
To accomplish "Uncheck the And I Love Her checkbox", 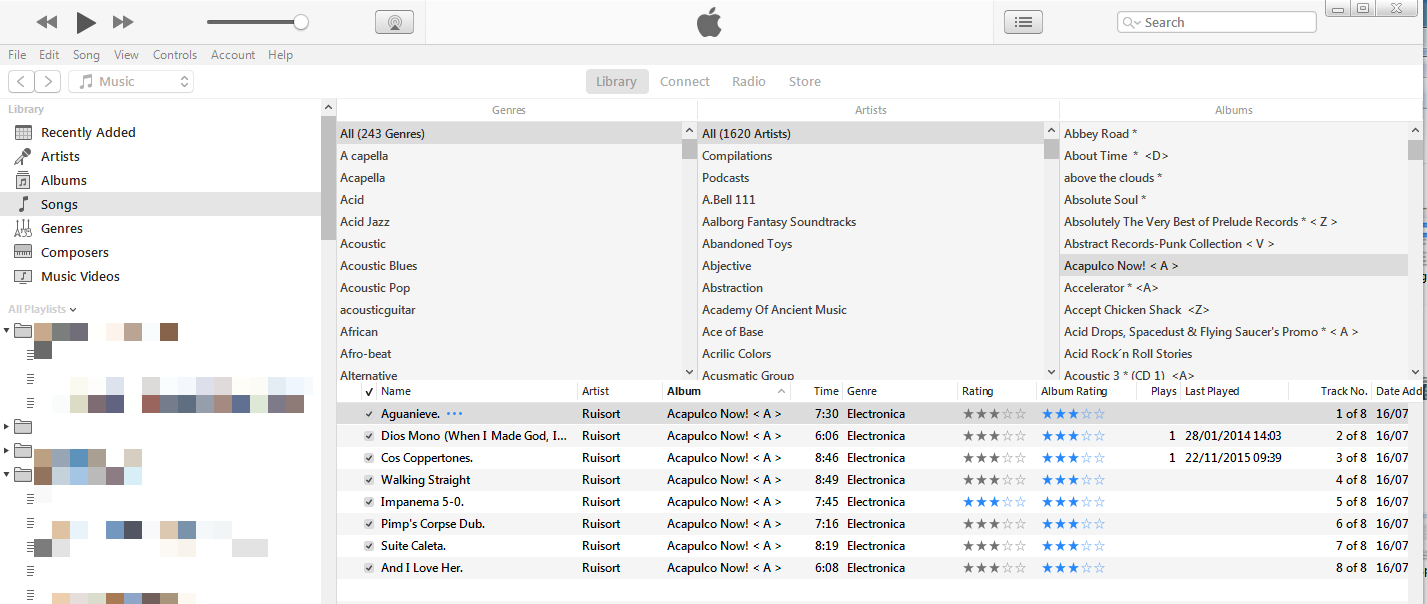I will click(x=369, y=568).
